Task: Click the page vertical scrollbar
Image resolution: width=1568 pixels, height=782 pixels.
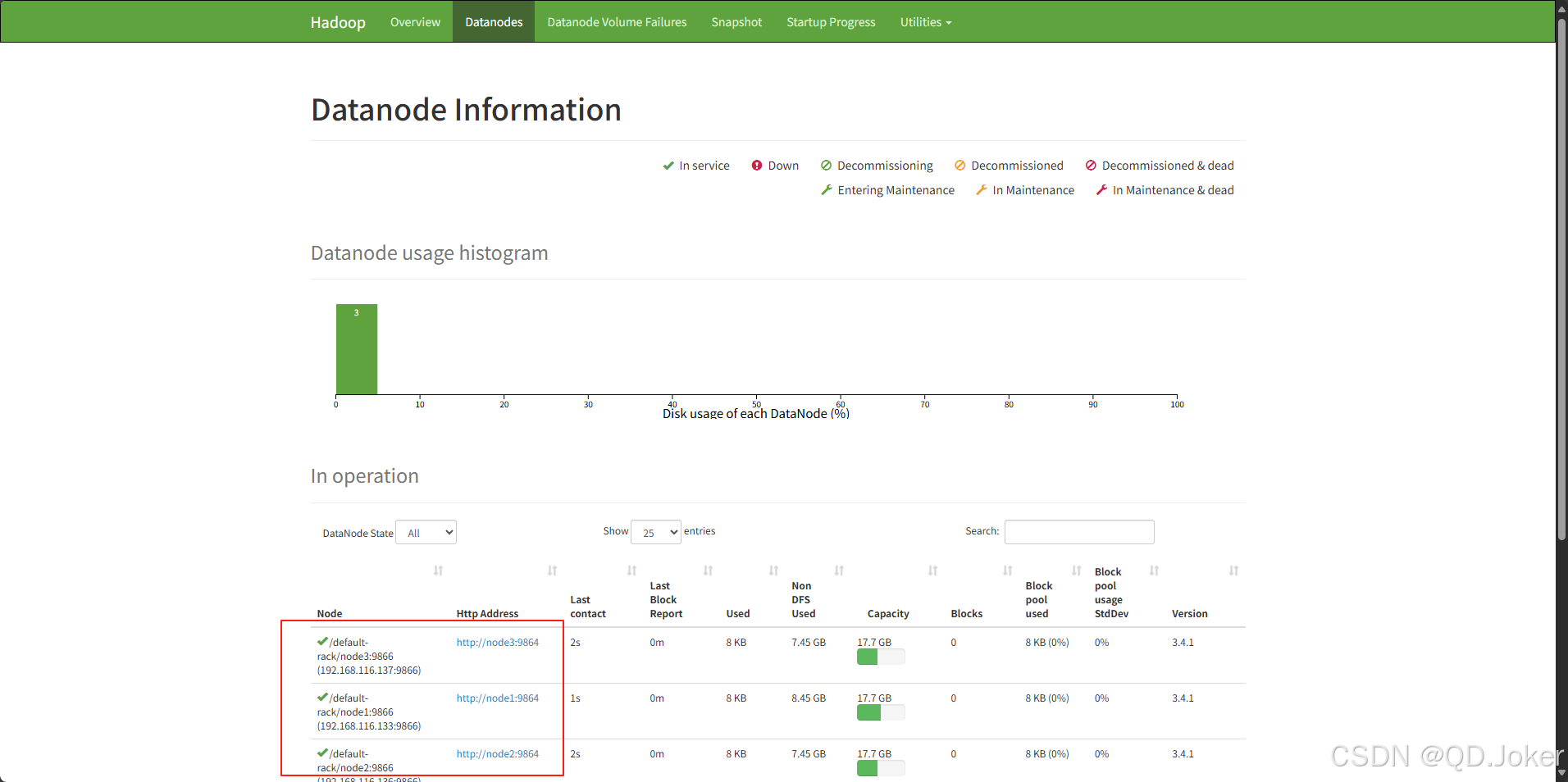Action: coord(1561,279)
